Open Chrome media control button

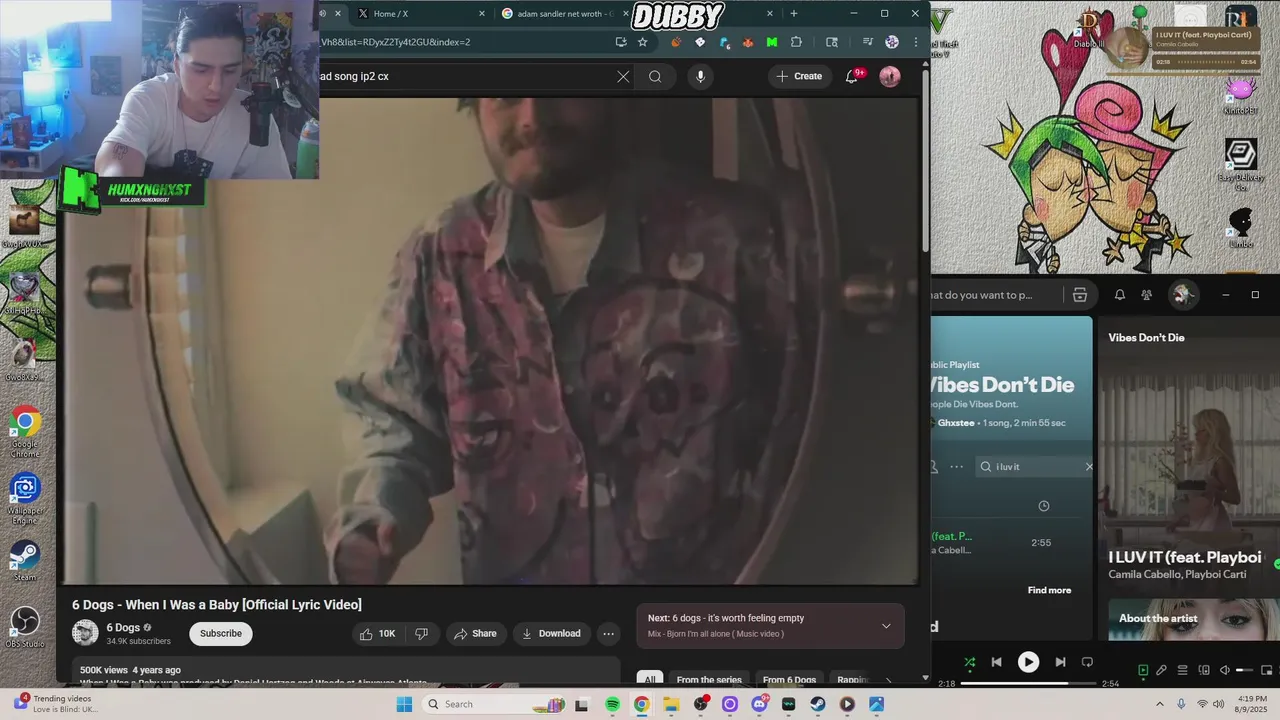(x=868, y=42)
